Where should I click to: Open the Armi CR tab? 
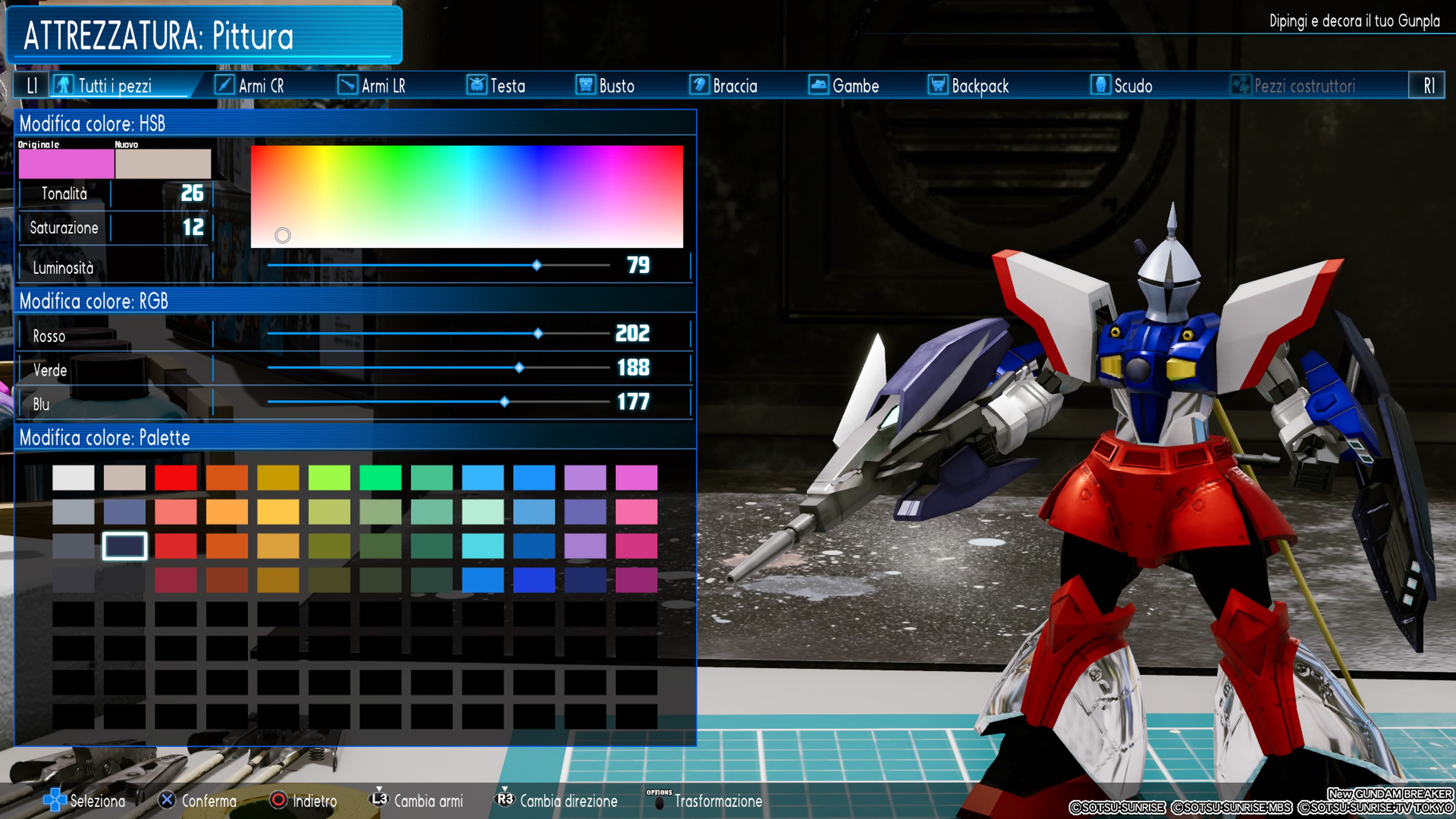[x=249, y=86]
